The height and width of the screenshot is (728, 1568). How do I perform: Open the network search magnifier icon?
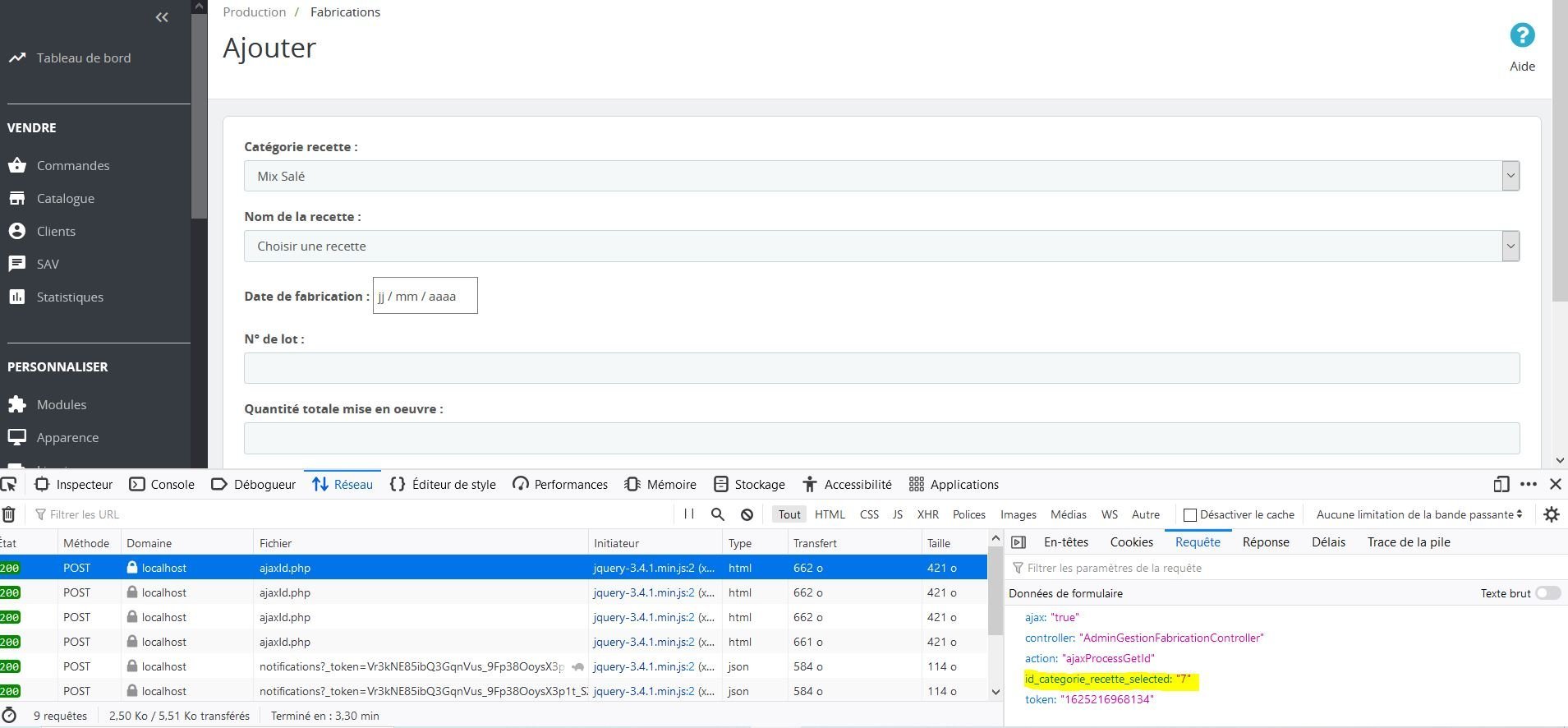pyautogui.click(x=717, y=514)
